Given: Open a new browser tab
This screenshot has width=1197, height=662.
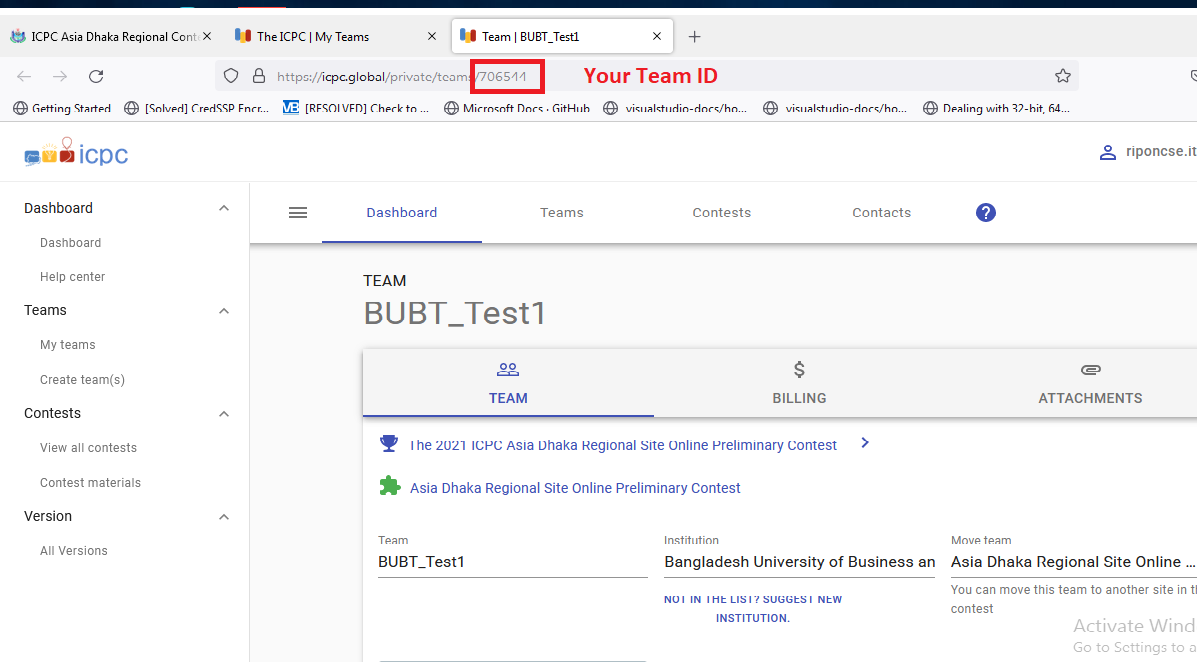Looking at the screenshot, I should pyautogui.click(x=694, y=37).
